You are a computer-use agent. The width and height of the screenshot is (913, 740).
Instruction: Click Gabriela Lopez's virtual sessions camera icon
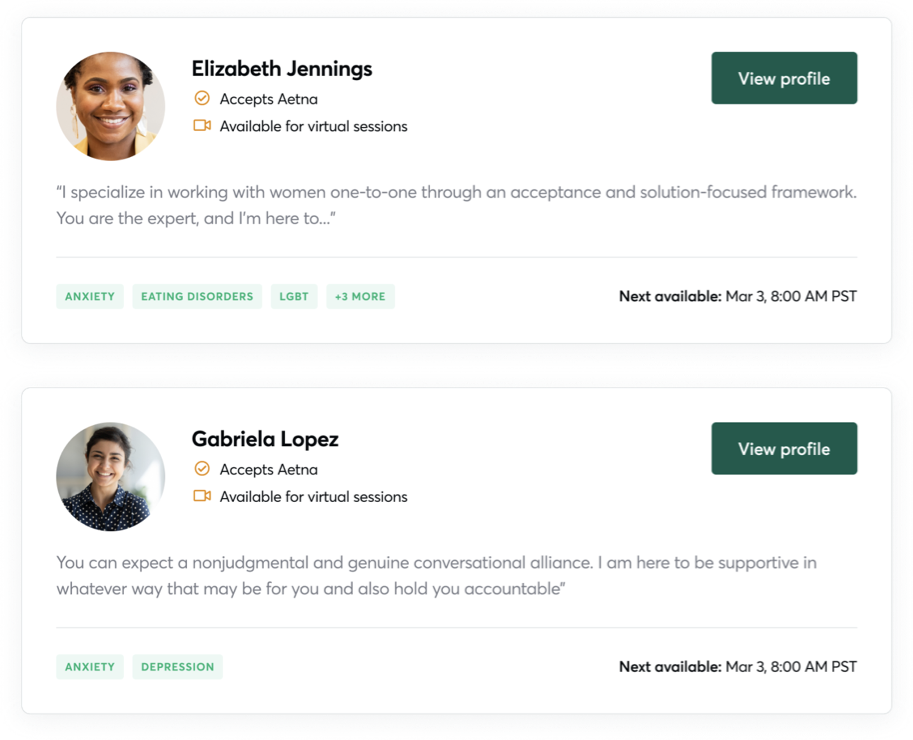point(201,495)
